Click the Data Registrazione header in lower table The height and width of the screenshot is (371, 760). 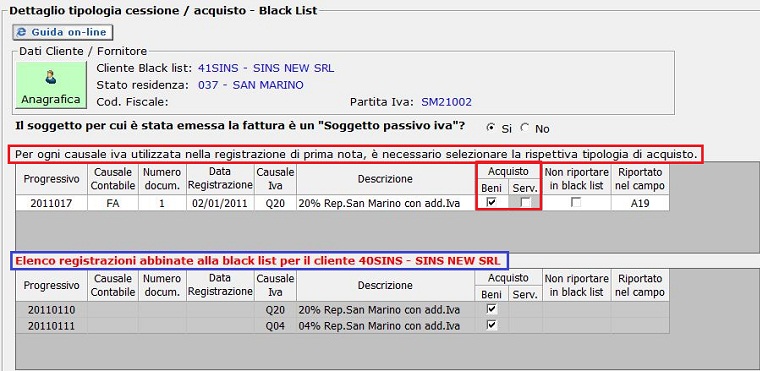[220, 285]
